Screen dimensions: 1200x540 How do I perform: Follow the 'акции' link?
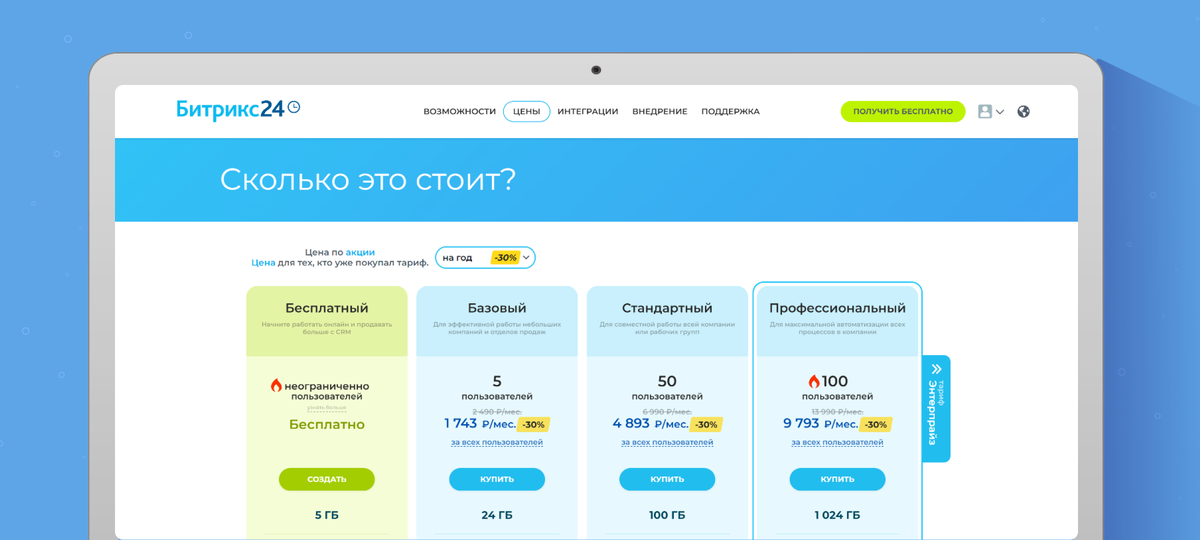pyautogui.click(x=360, y=252)
